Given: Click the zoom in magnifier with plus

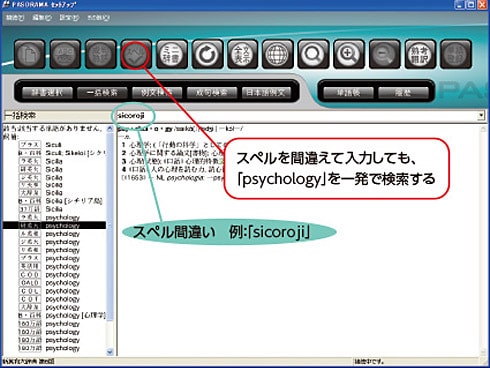Looking at the screenshot, I should 349,54.
